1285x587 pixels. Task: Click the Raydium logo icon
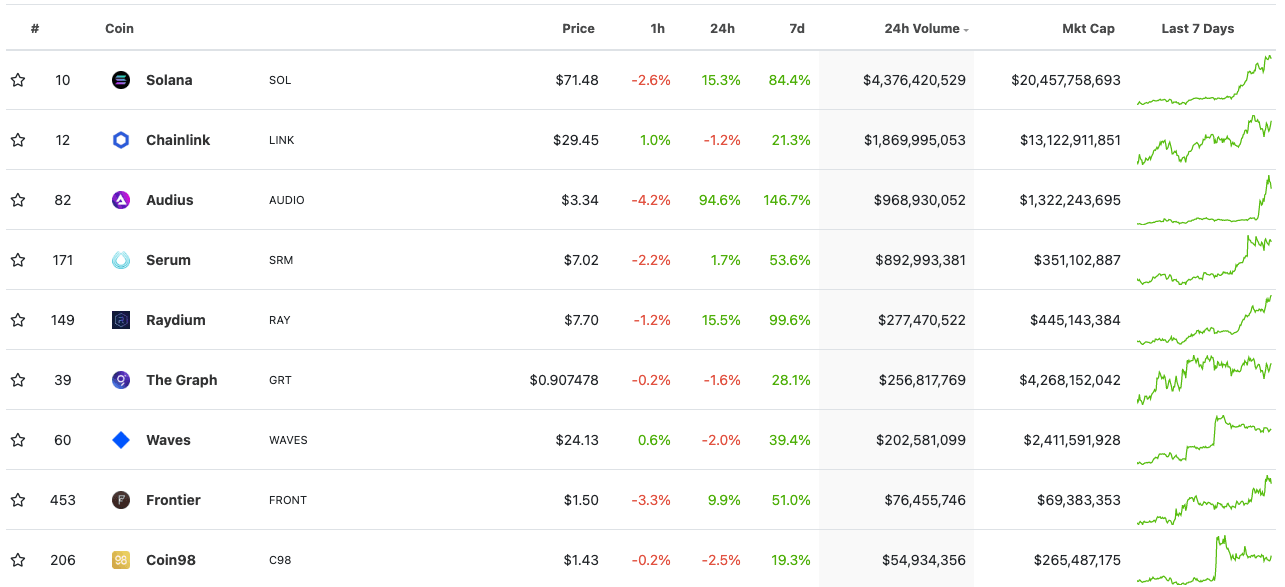coord(121,320)
